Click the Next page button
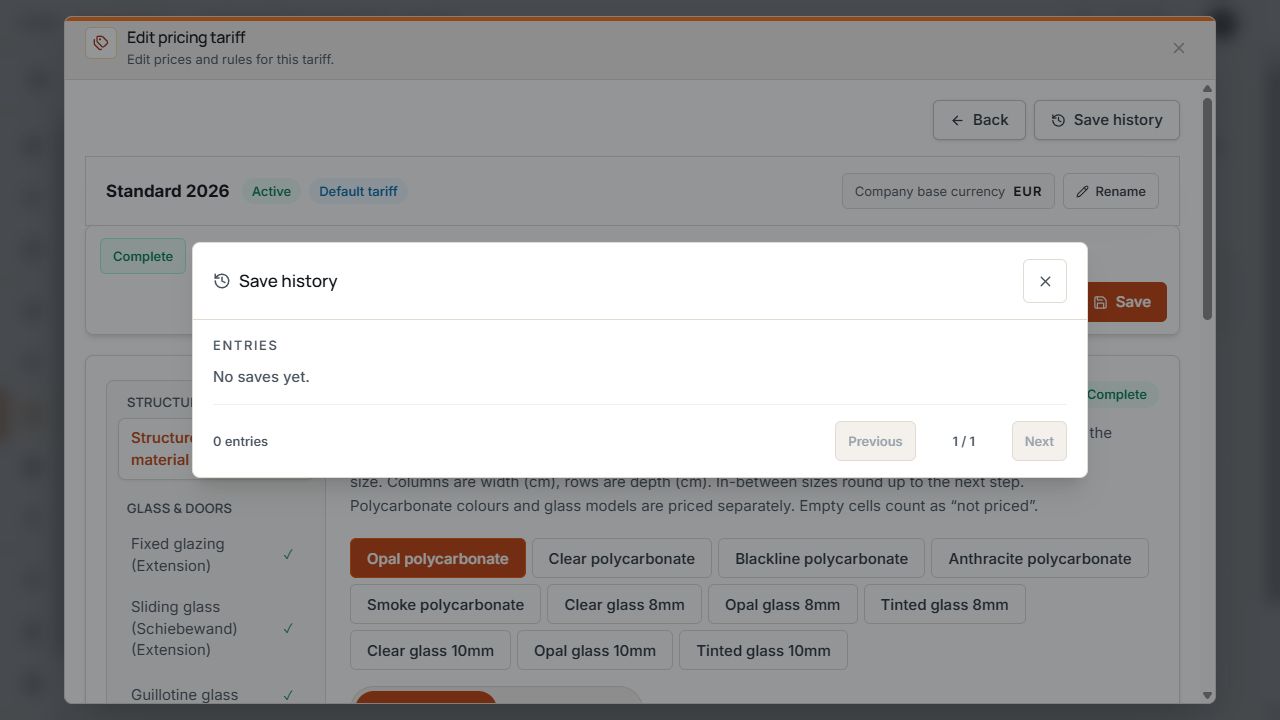Image resolution: width=1280 pixels, height=720 pixels. pos(1039,441)
